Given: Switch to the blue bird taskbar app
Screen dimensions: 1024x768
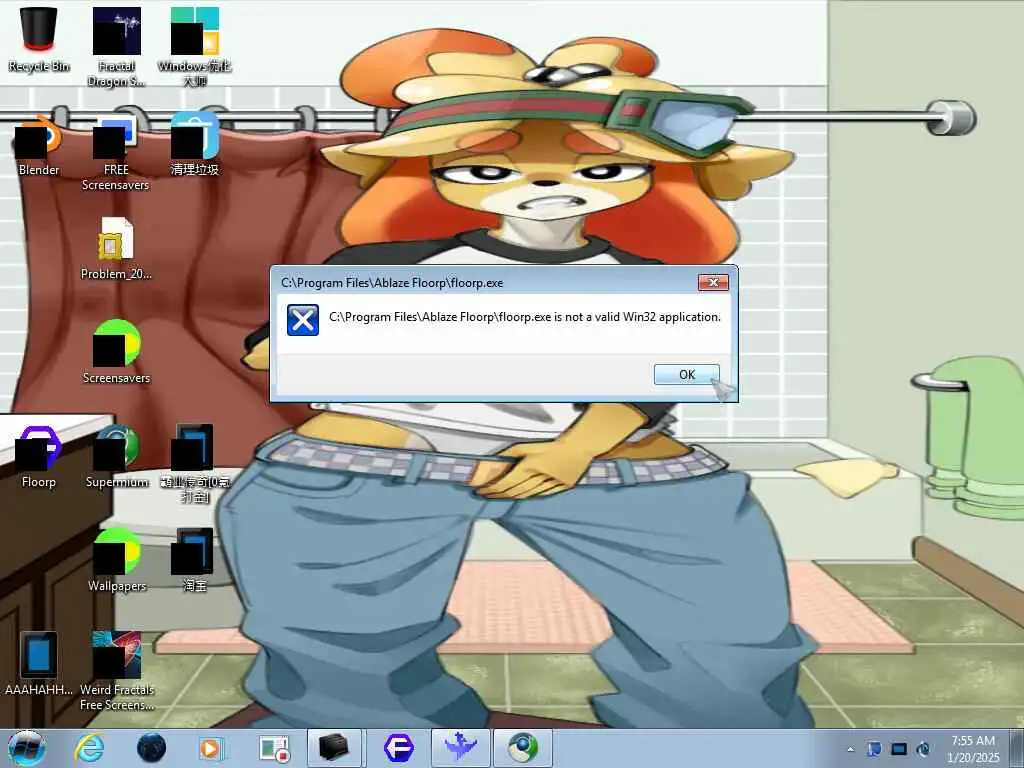Looking at the screenshot, I should tap(460, 748).
